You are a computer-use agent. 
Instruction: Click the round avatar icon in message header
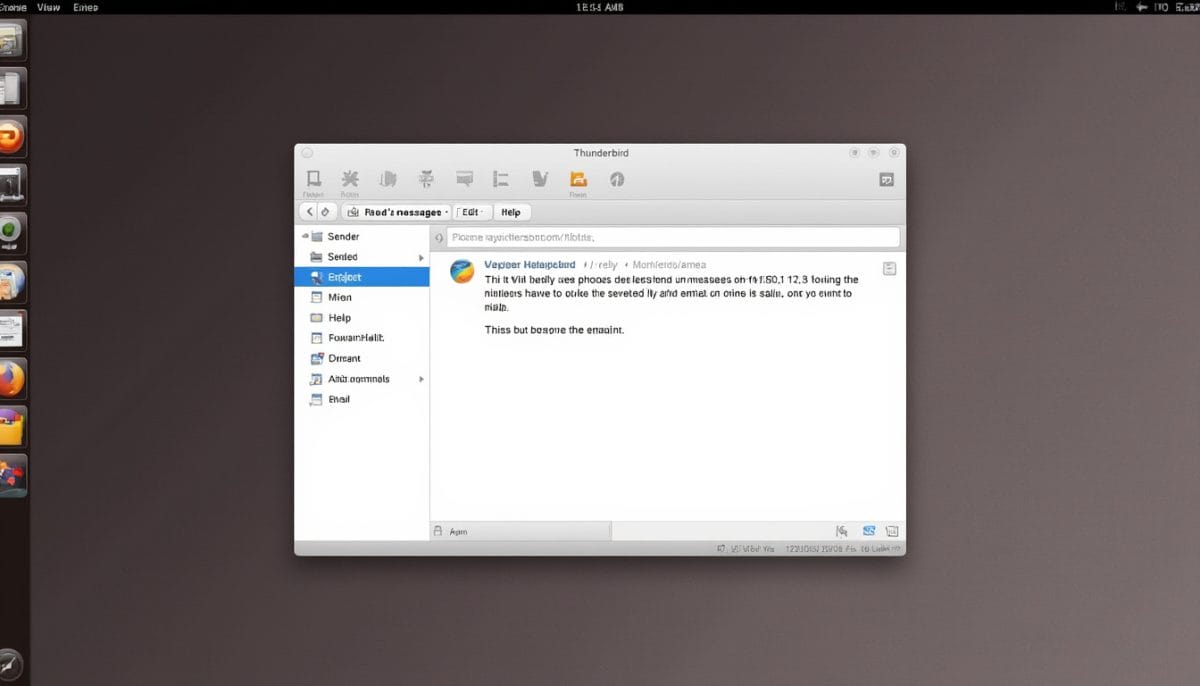tap(461, 271)
